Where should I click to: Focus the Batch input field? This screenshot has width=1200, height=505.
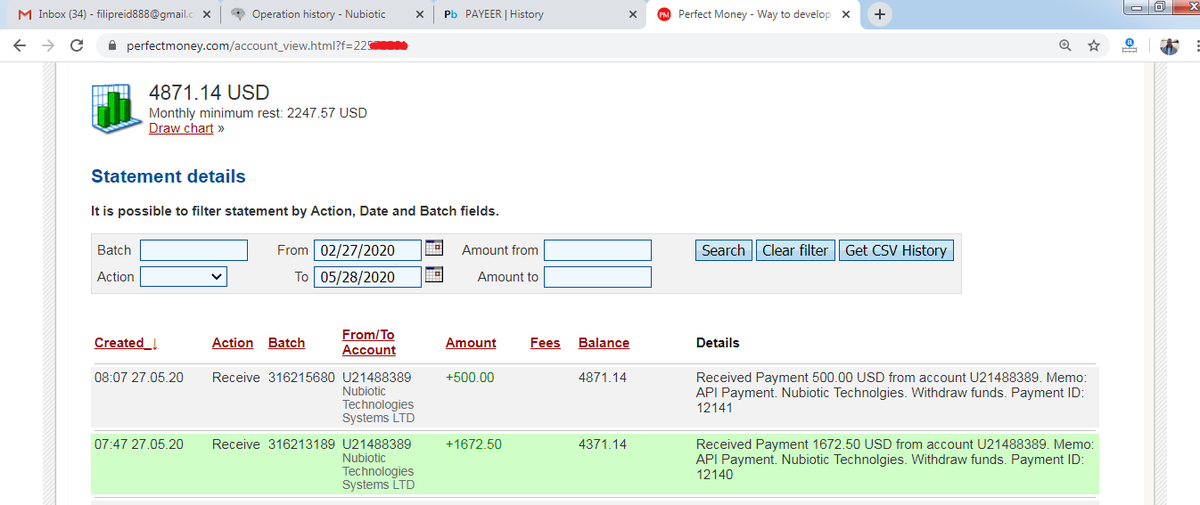tap(194, 250)
